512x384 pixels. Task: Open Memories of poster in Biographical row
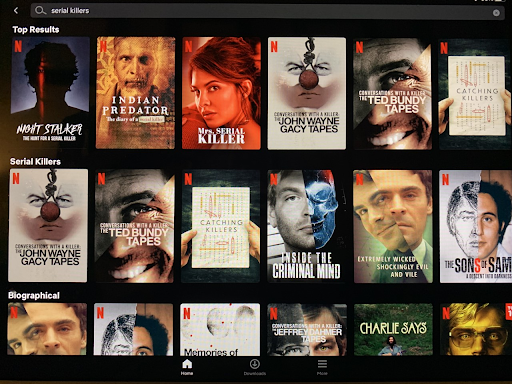coord(220,329)
